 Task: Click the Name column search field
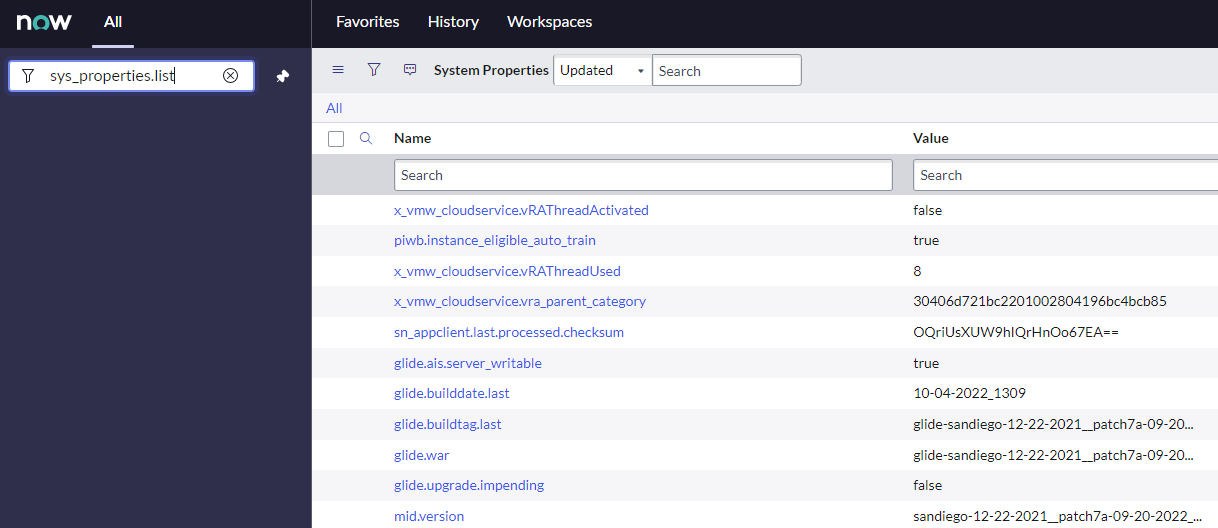643,175
